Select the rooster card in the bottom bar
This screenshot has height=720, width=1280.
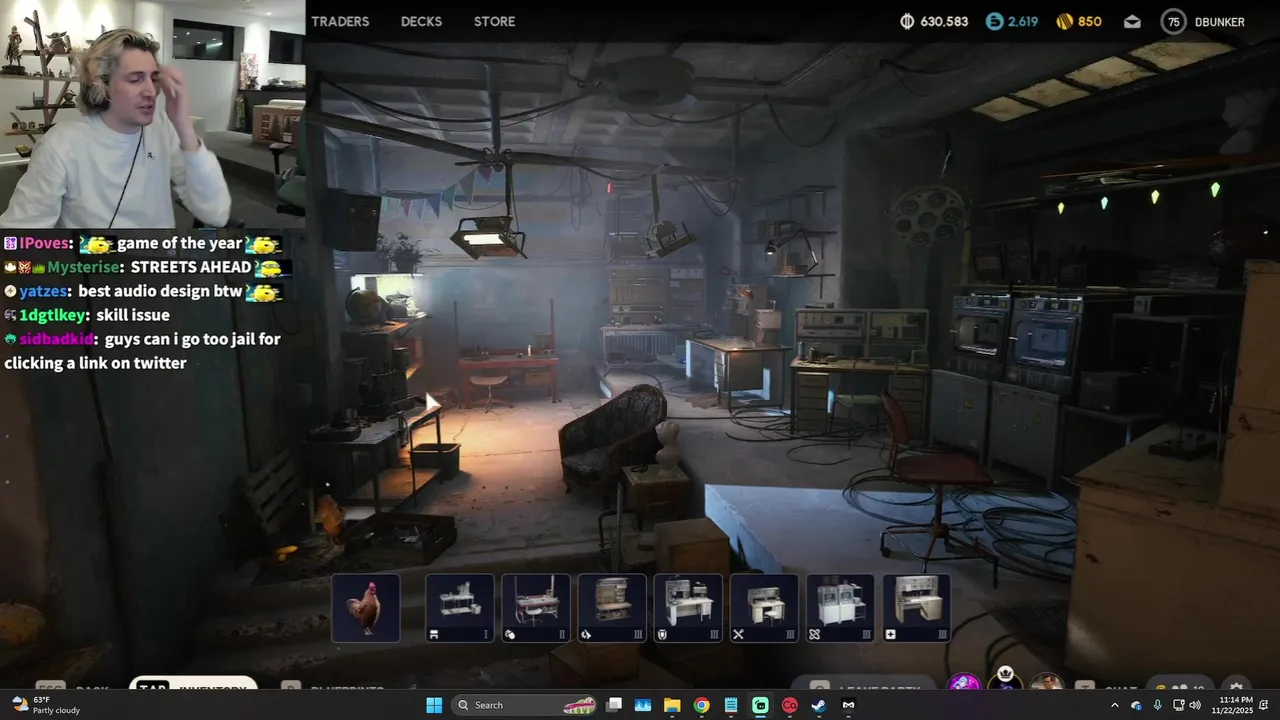click(366, 607)
